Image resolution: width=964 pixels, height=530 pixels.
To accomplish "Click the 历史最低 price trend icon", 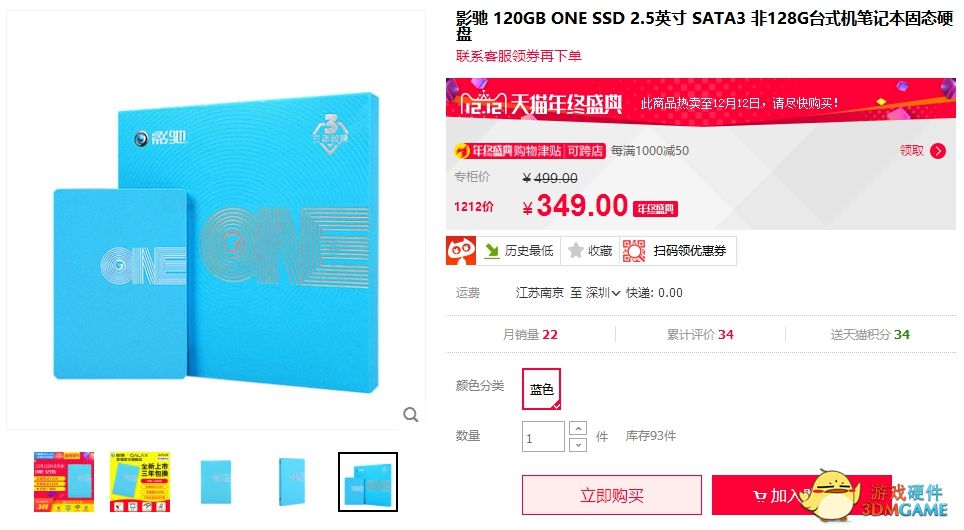I will (492, 250).
